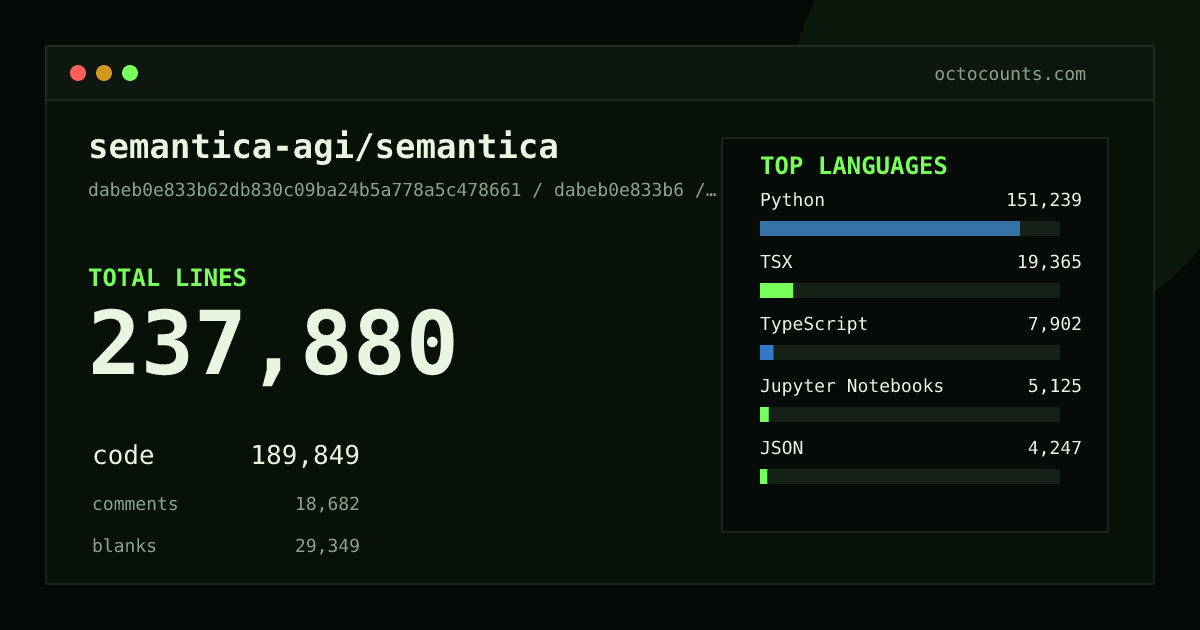Screen dimensions: 1200x630
Task: Click the TypeScript language label
Action: click(814, 324)
